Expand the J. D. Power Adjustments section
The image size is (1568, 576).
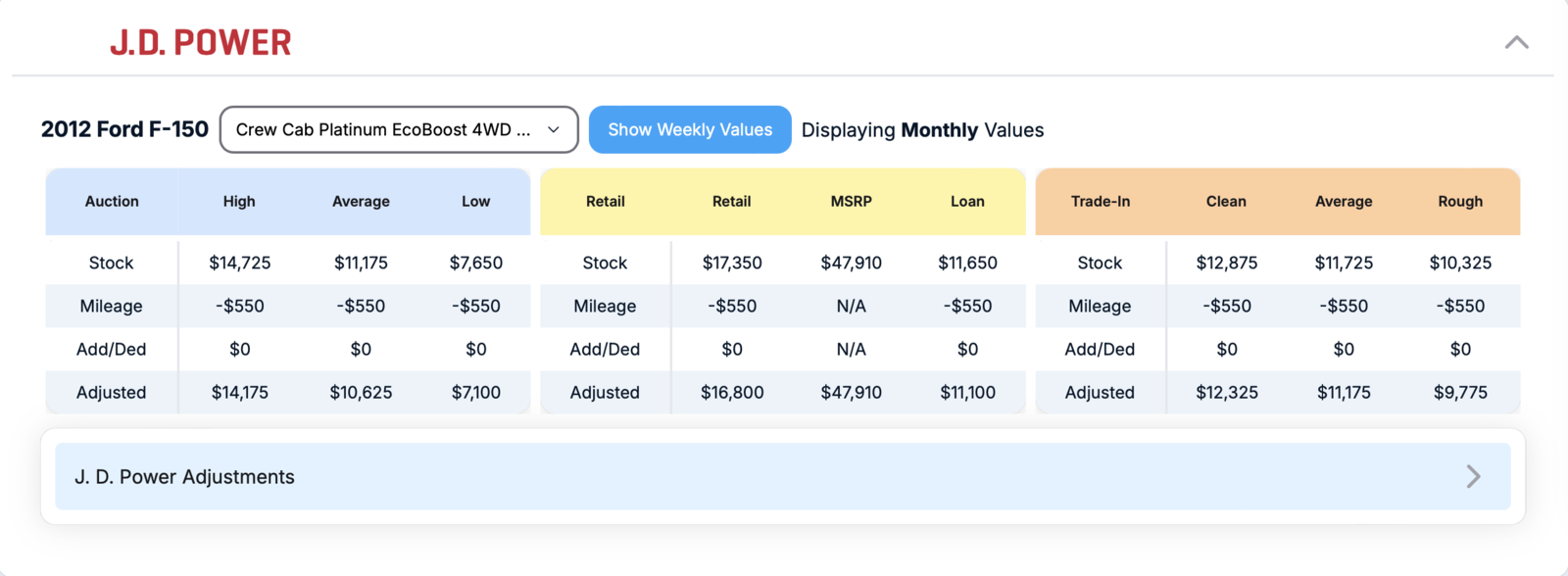point(184,477)
